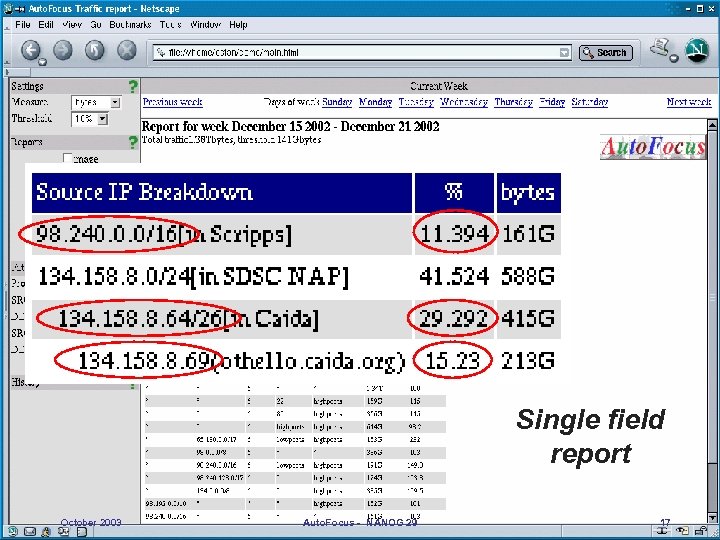Open help via Settings question mark icon

tap(133, 86)
